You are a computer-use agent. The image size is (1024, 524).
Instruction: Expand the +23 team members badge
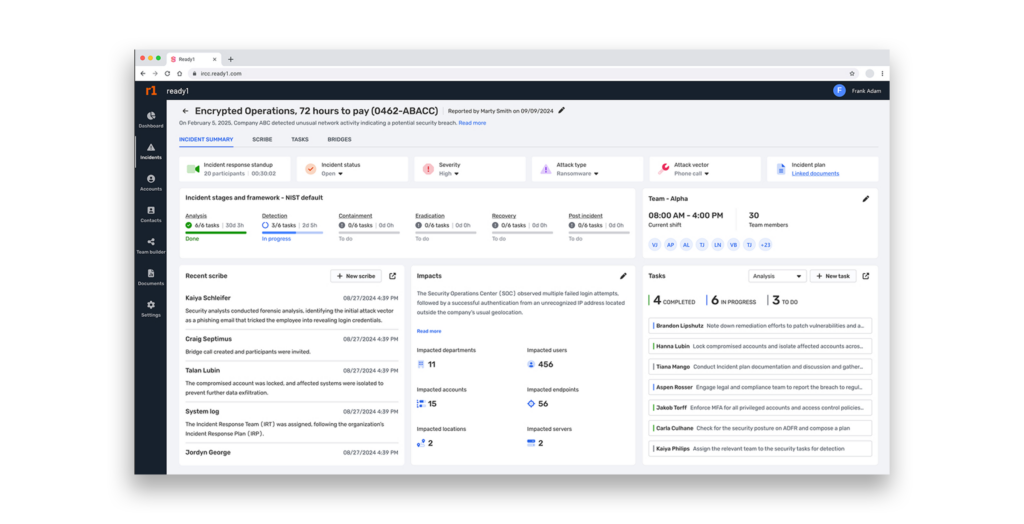pyautogui.click(x=765, y=245)
